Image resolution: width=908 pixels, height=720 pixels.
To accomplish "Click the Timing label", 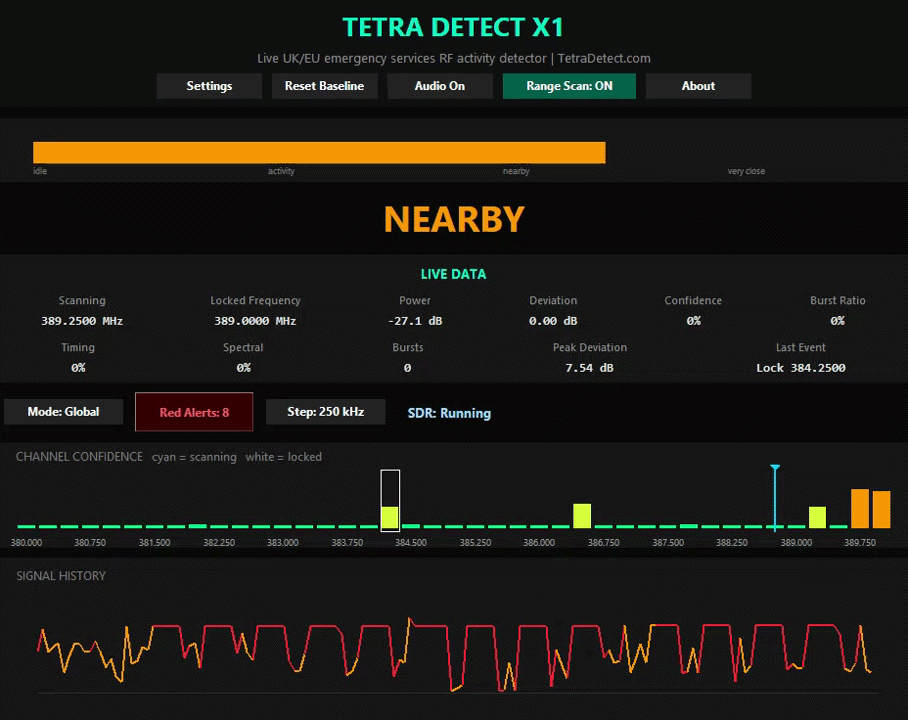I will tap(78, 348).
